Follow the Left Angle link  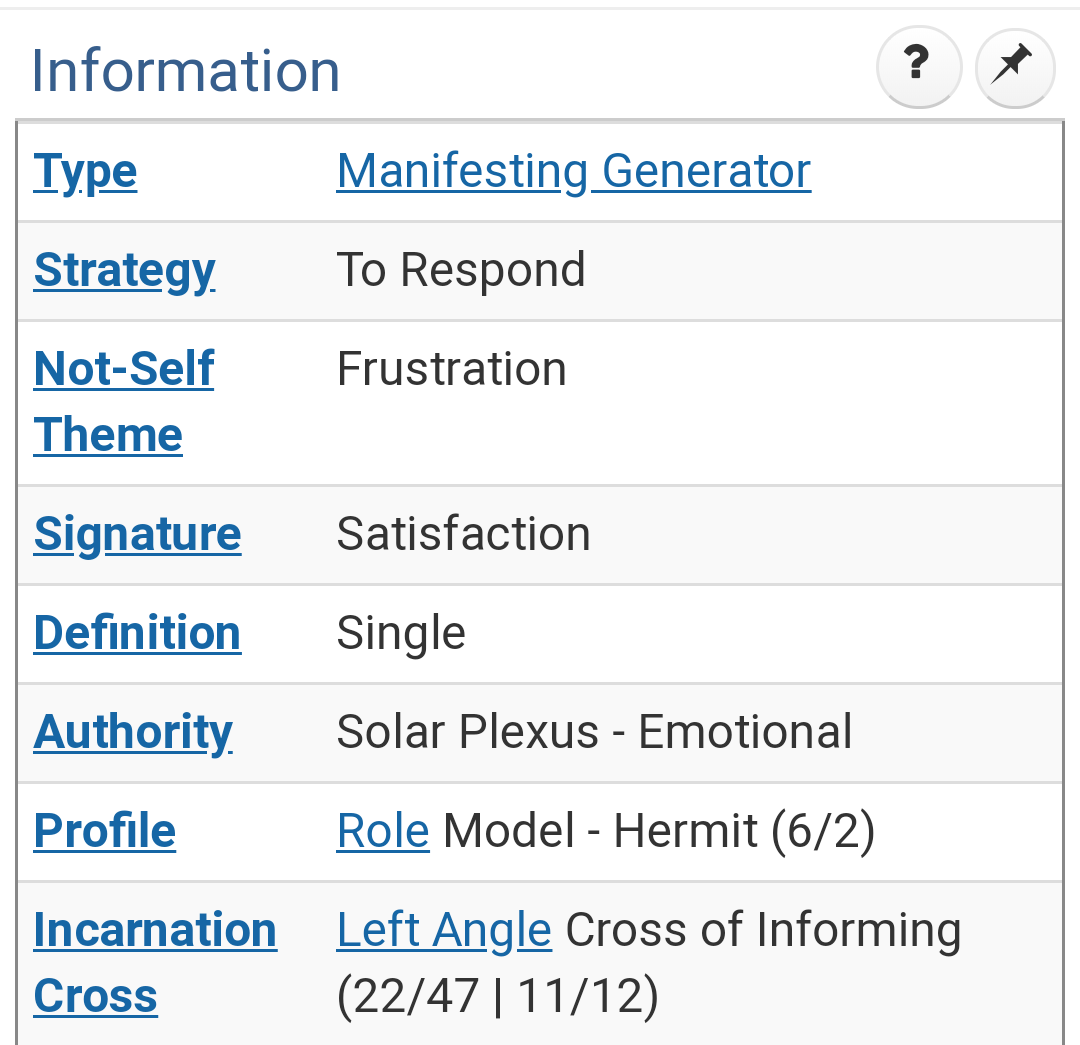click(x=444, y=930)
